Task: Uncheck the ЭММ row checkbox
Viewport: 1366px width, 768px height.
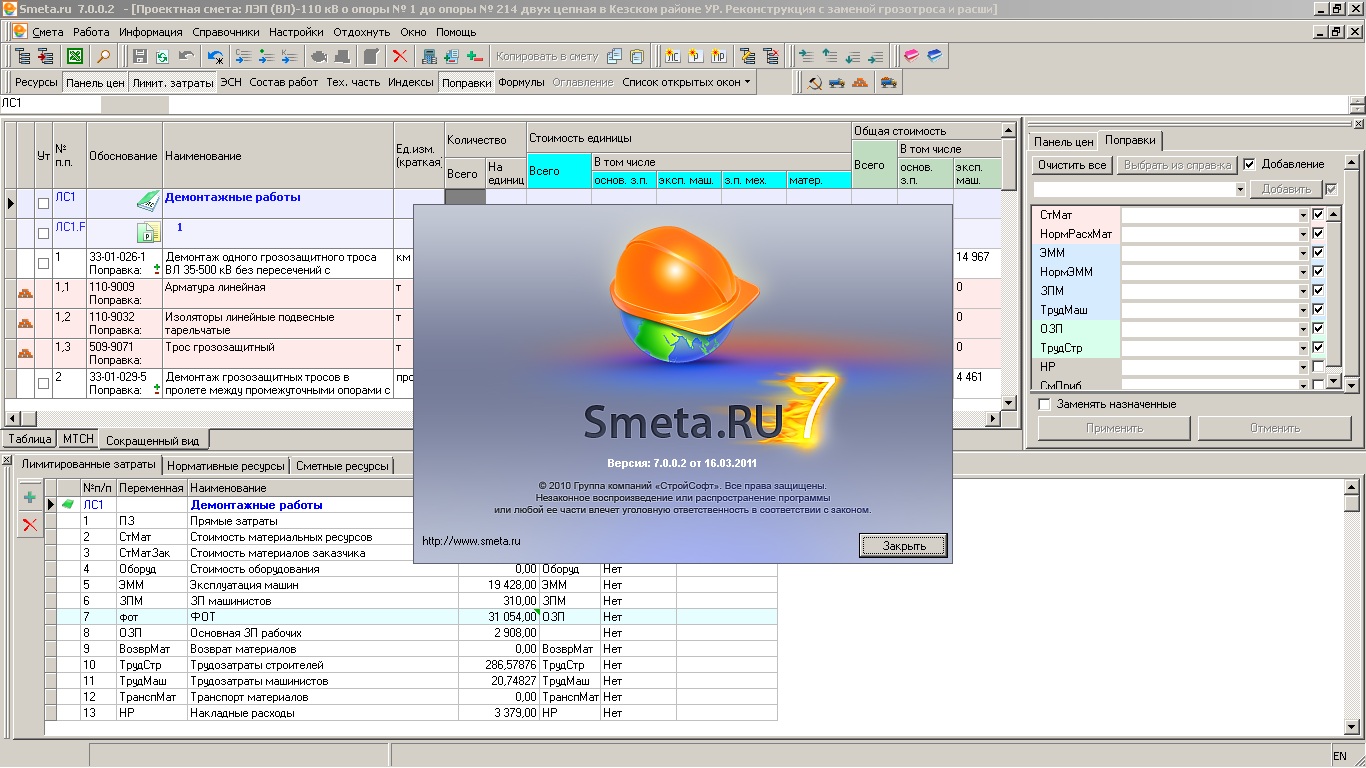Action: click(1318, 253)
